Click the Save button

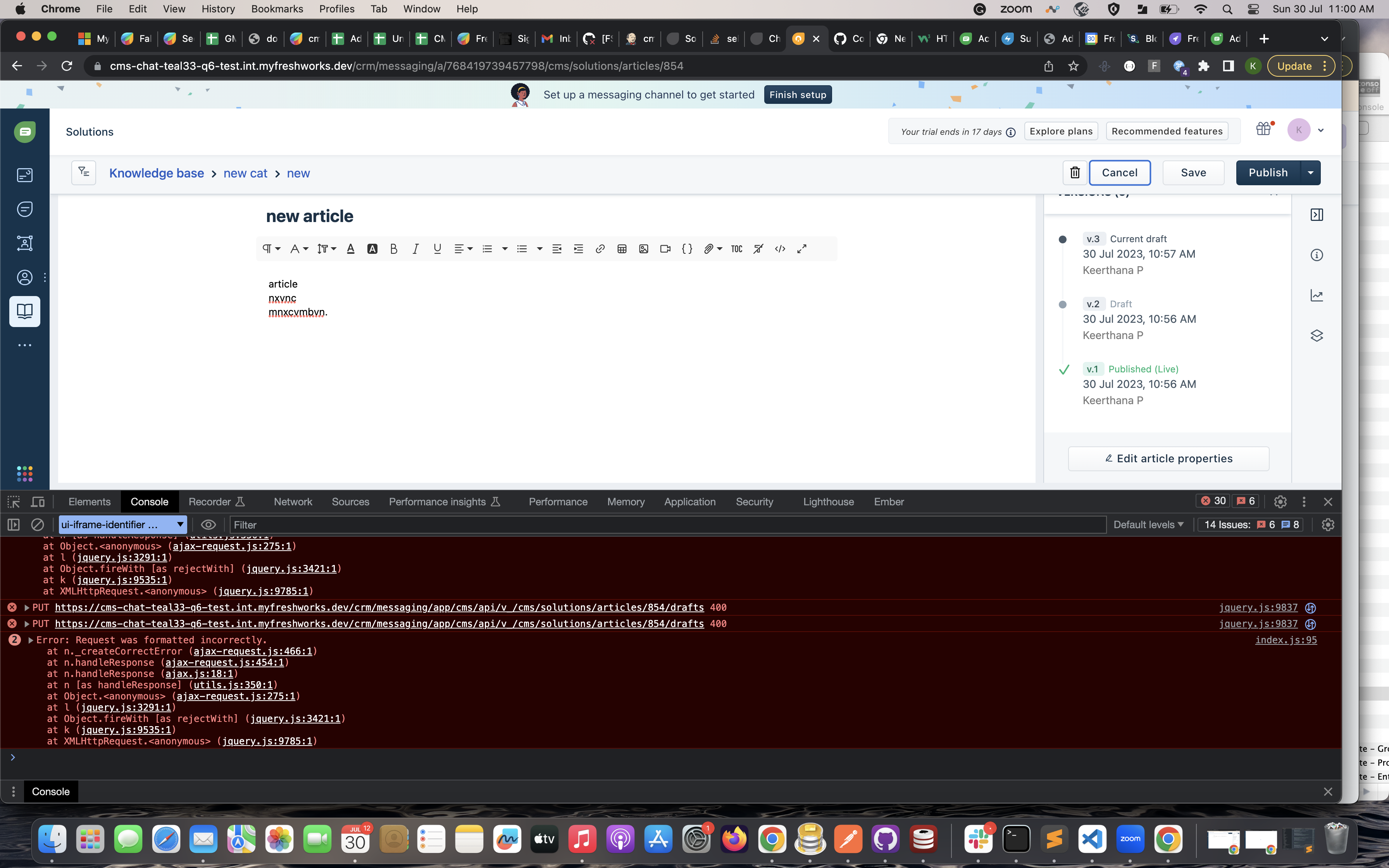(x=1193, y=173)
